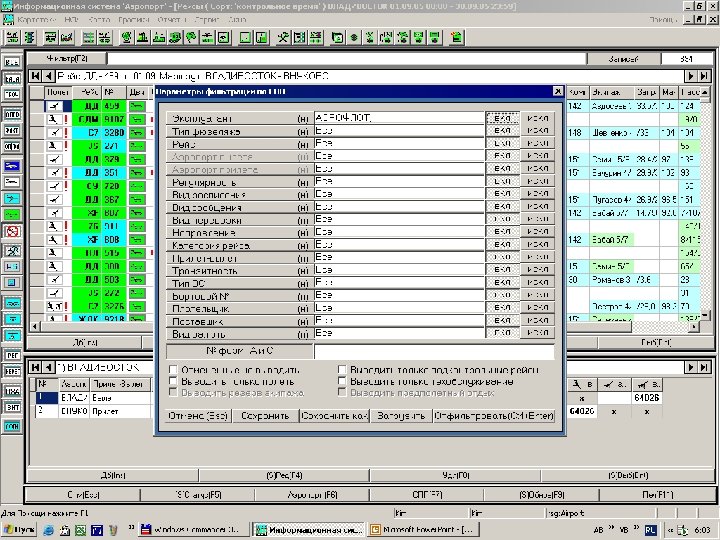Screen dimensions: 720x540
Task: Click the red prohibition-sign icon in left sidebar
Action: tap(12, 231)
